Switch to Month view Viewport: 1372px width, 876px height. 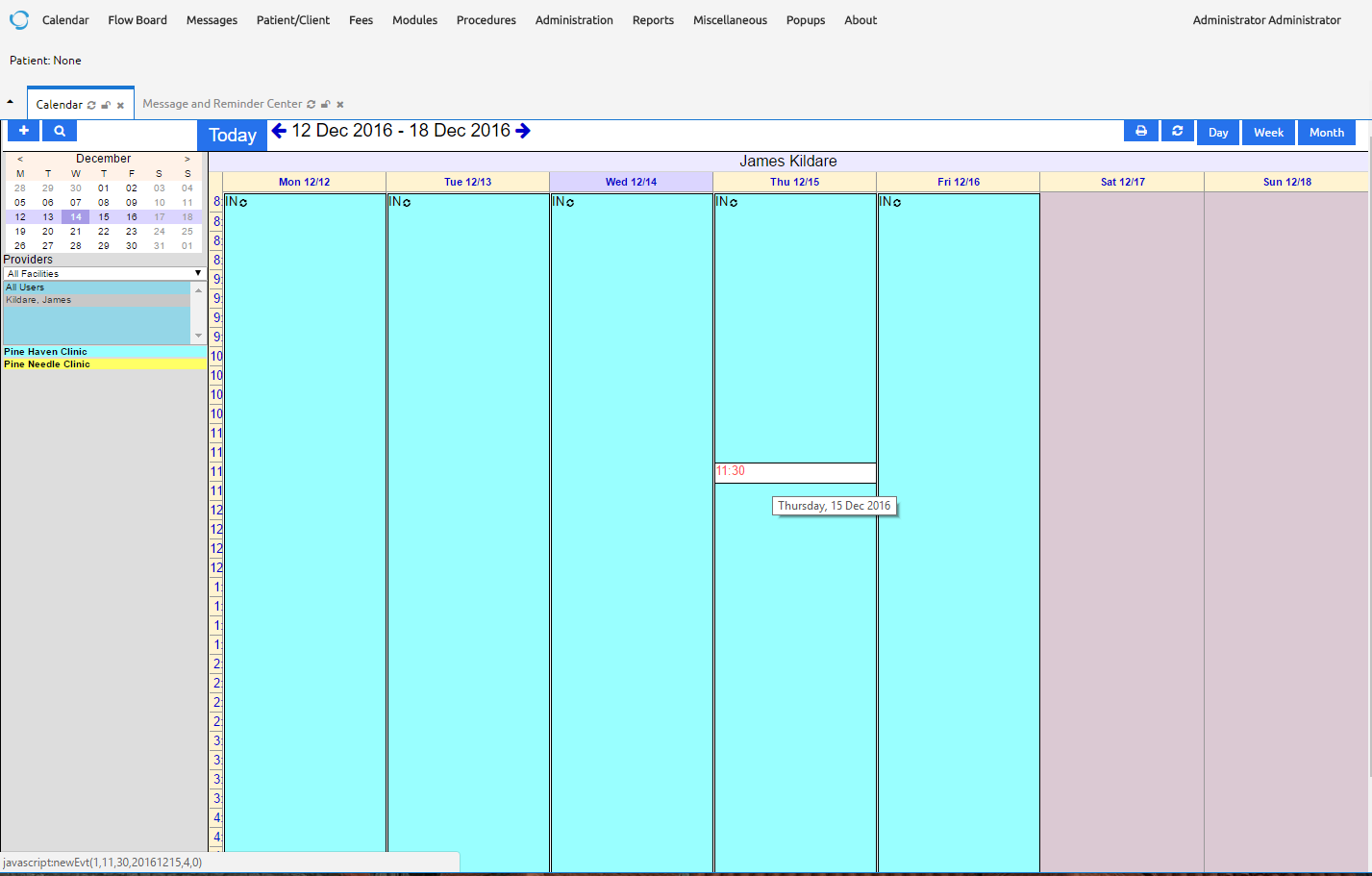[1326, 133]
